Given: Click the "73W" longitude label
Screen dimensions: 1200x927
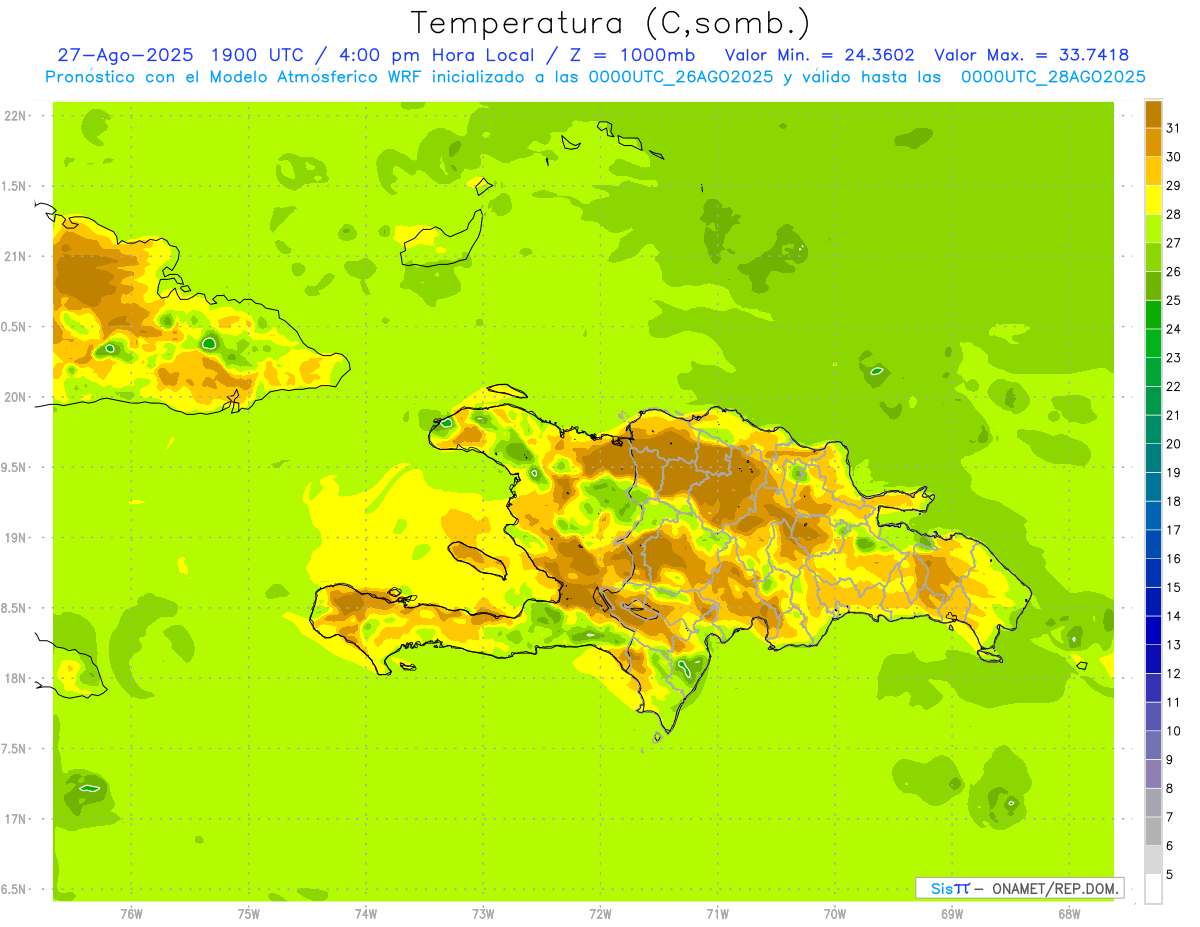Looking at the screenshot, I should coord(483,914).
